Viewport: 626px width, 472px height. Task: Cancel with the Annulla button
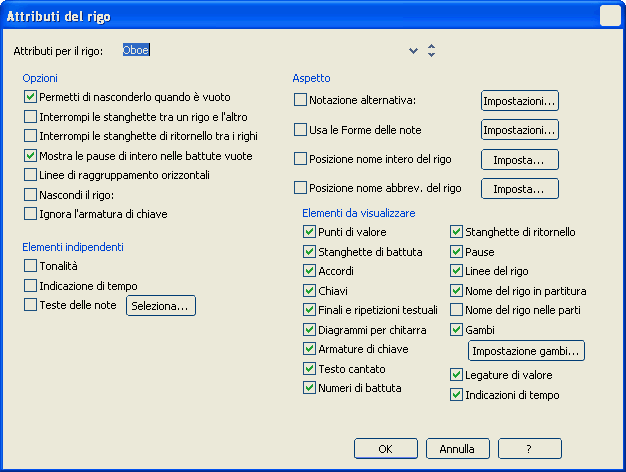click(457, 449)
